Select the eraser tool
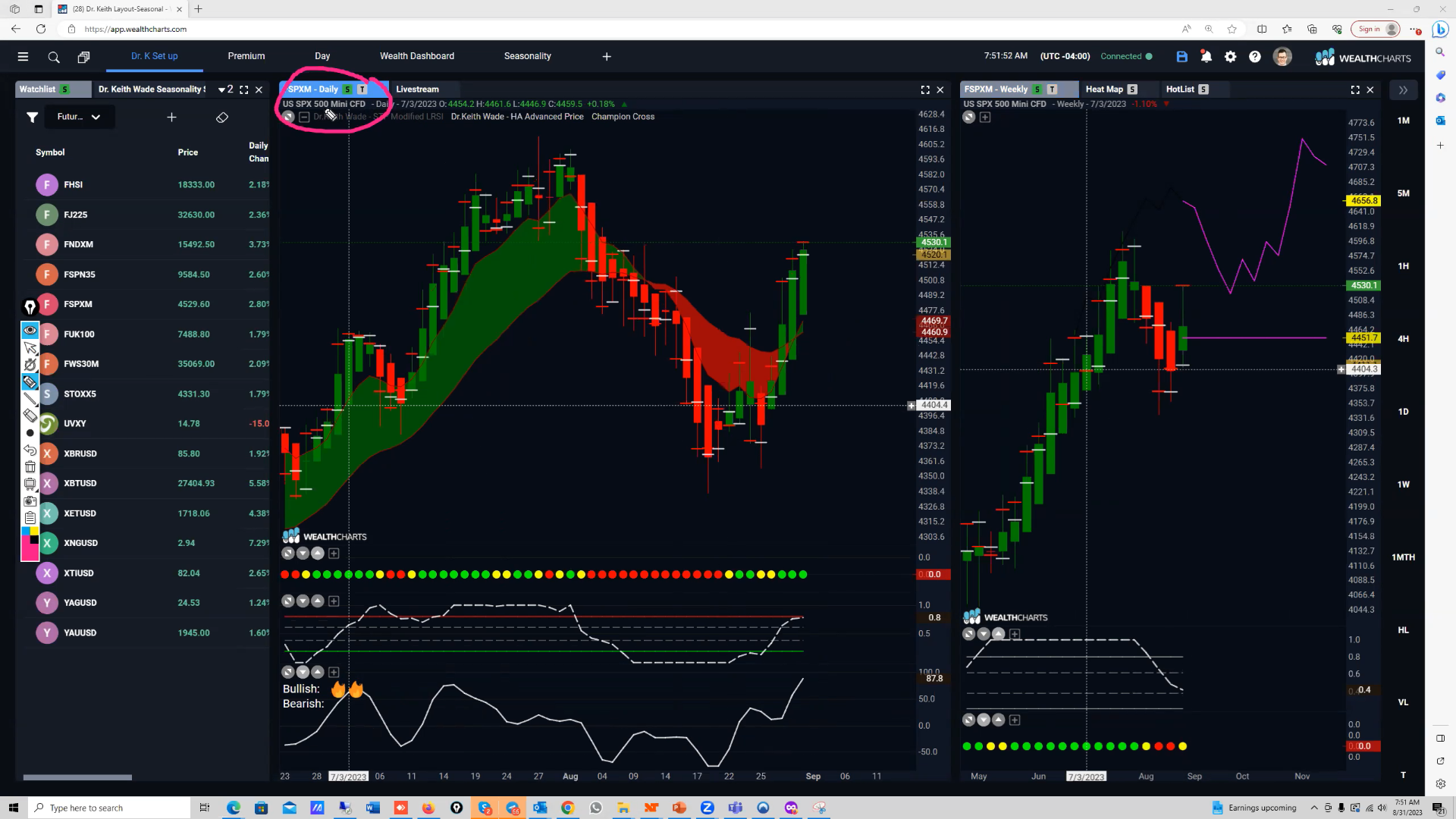Viewport: 1456px width, 819px height. 30,415
